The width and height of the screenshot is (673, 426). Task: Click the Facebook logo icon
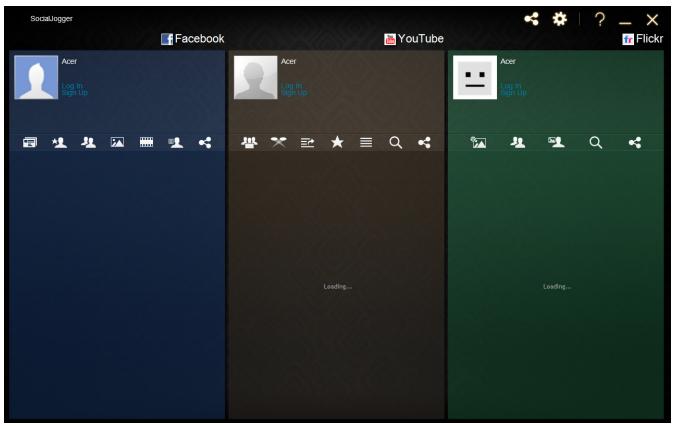click(x=167, y=39)
